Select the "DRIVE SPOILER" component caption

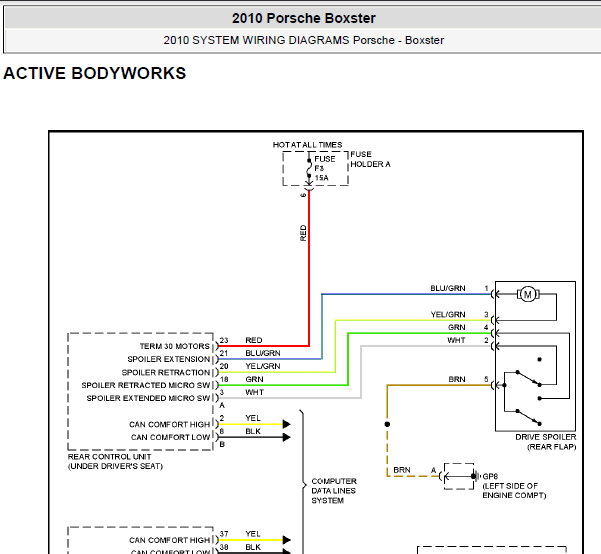pyautogui.click(x=545, y=437)
